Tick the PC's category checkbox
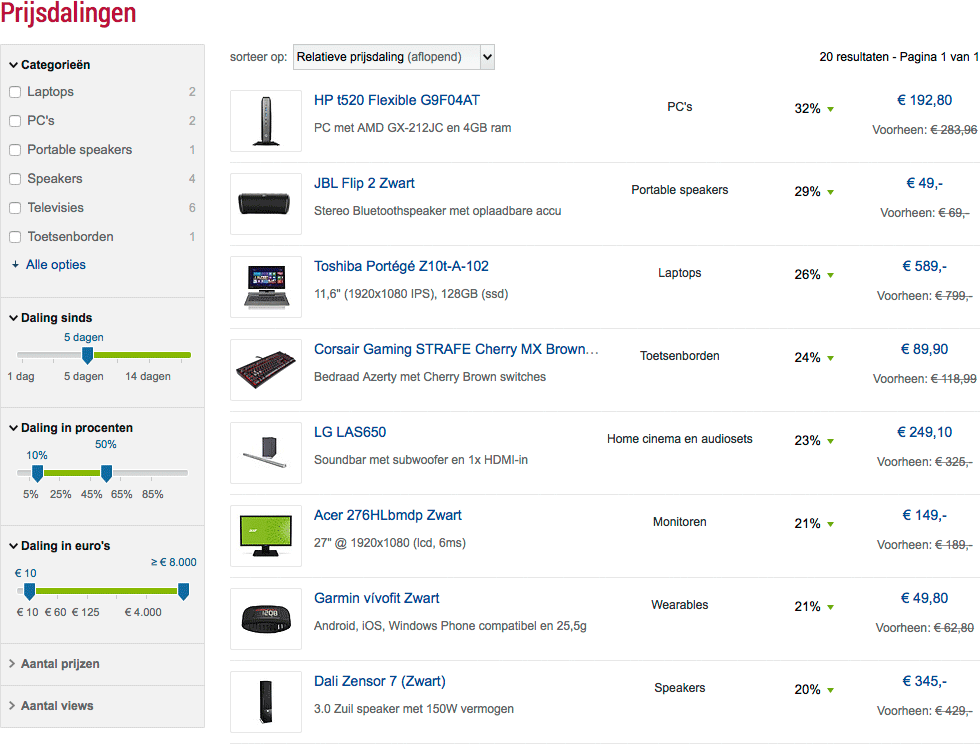The height and width of the screenshot is (744, 980). pos(16,121)
